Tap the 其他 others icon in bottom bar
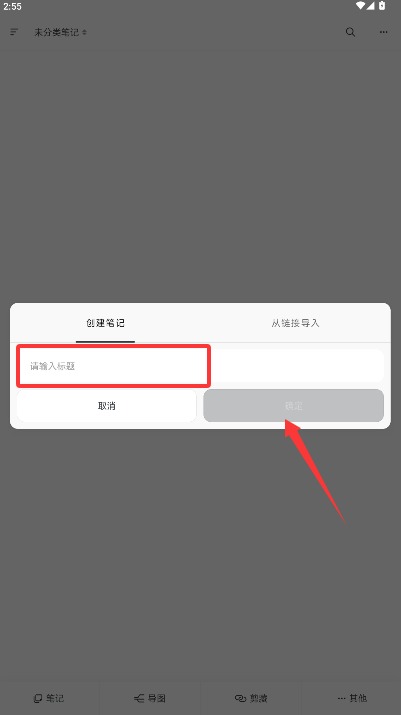Image resolution: width=401 pixels, height=715 pixels. pos(341,698)
